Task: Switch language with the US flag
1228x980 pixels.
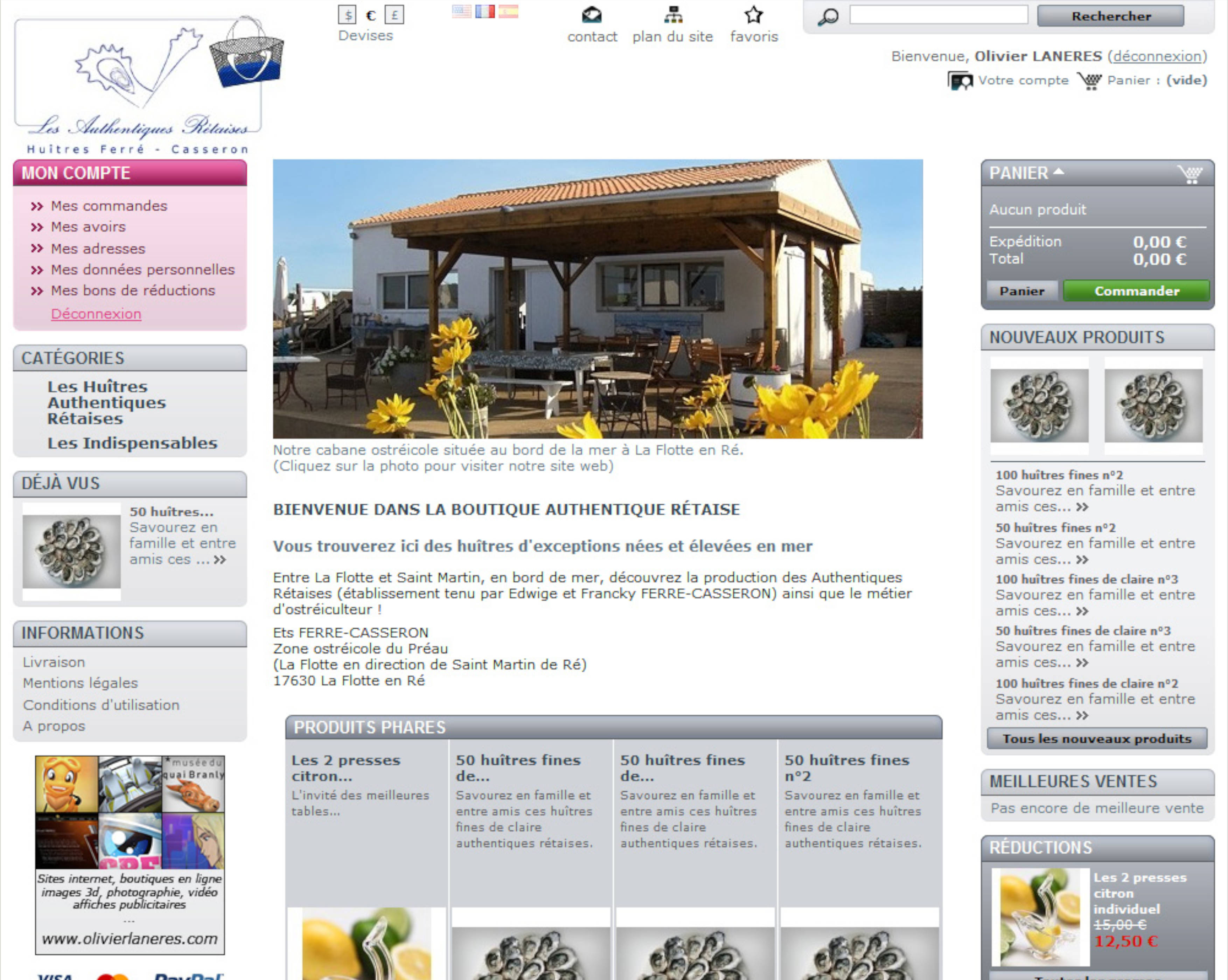Action: click(x=461, y=12)
